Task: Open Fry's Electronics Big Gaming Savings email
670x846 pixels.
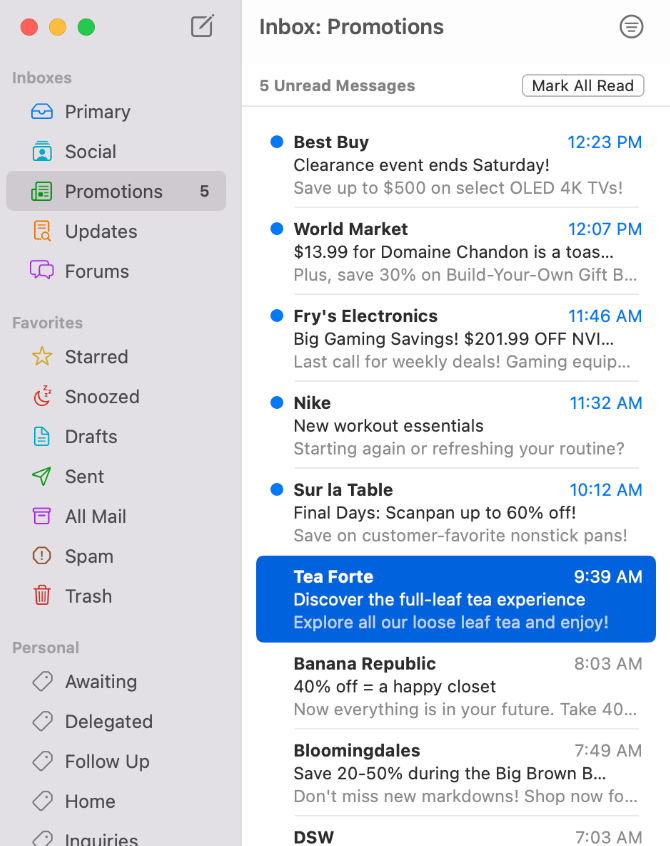Action: click(x=456, y=338)
